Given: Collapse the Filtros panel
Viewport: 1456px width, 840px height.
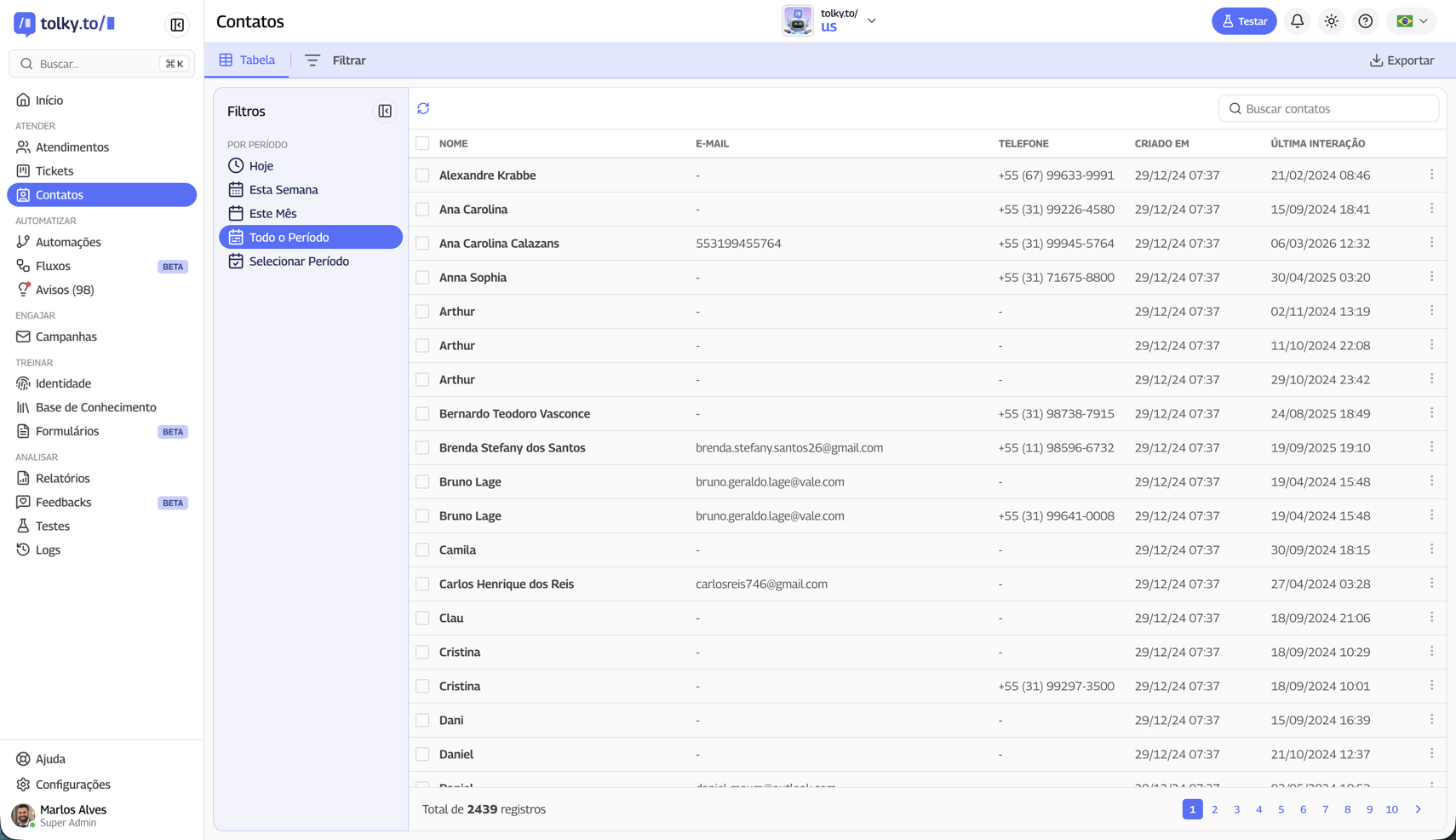Looking at the screenshot, I should tap(385, 112).
